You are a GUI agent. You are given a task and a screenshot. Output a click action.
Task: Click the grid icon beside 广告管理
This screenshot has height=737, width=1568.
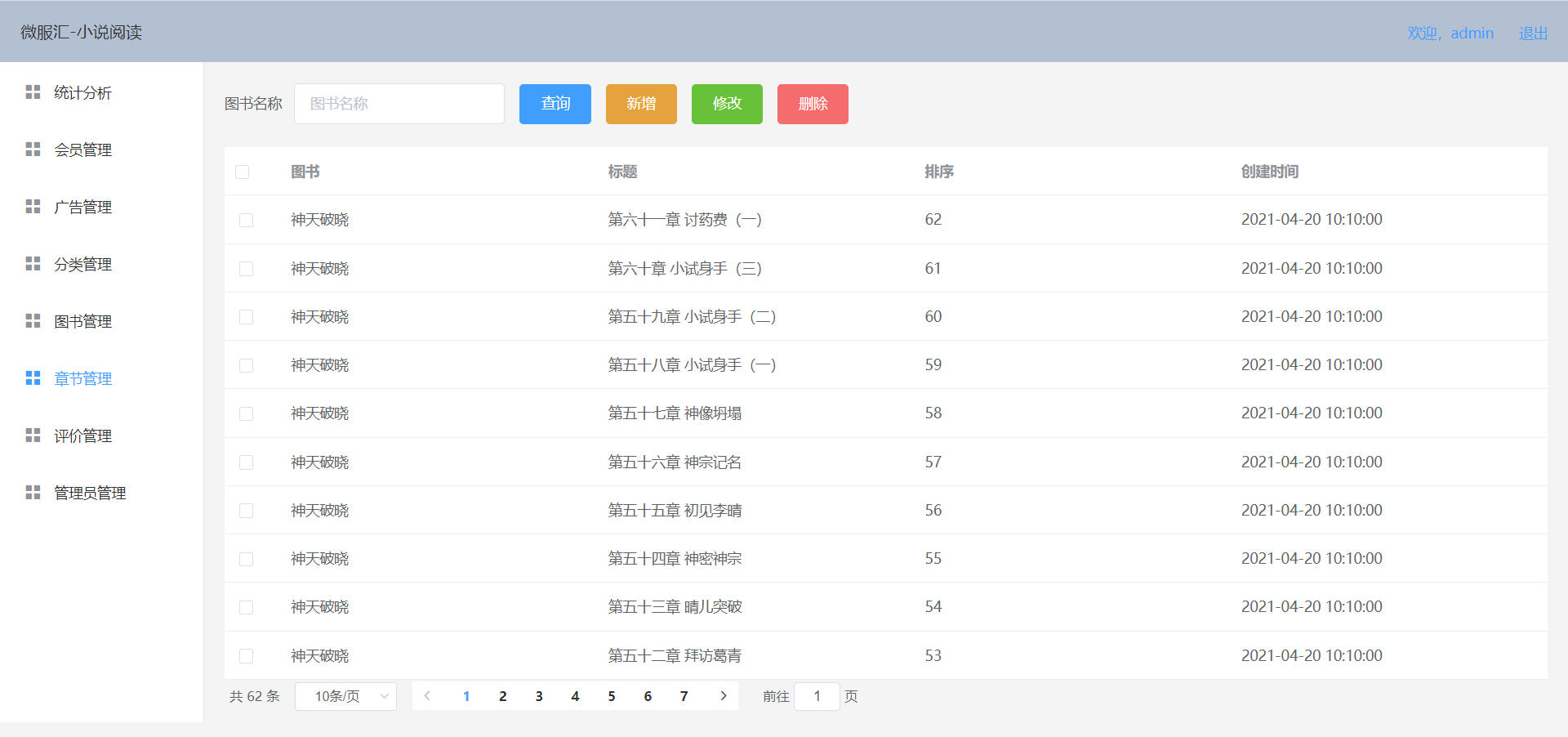pyautogui.click(x=33, y=206)
